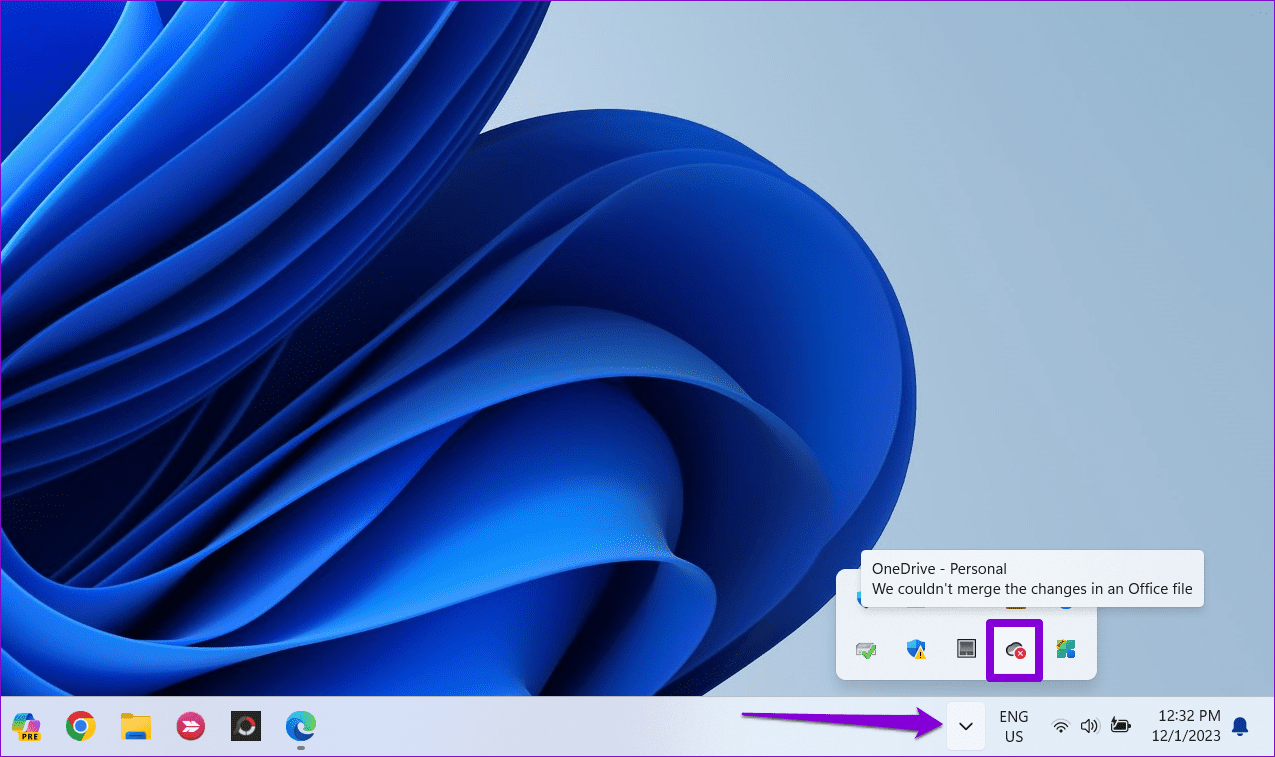Launch Microsoft Edge from the taskbar
The height and width of the screenshot is (757, 1275).
[x=300, y=727]
